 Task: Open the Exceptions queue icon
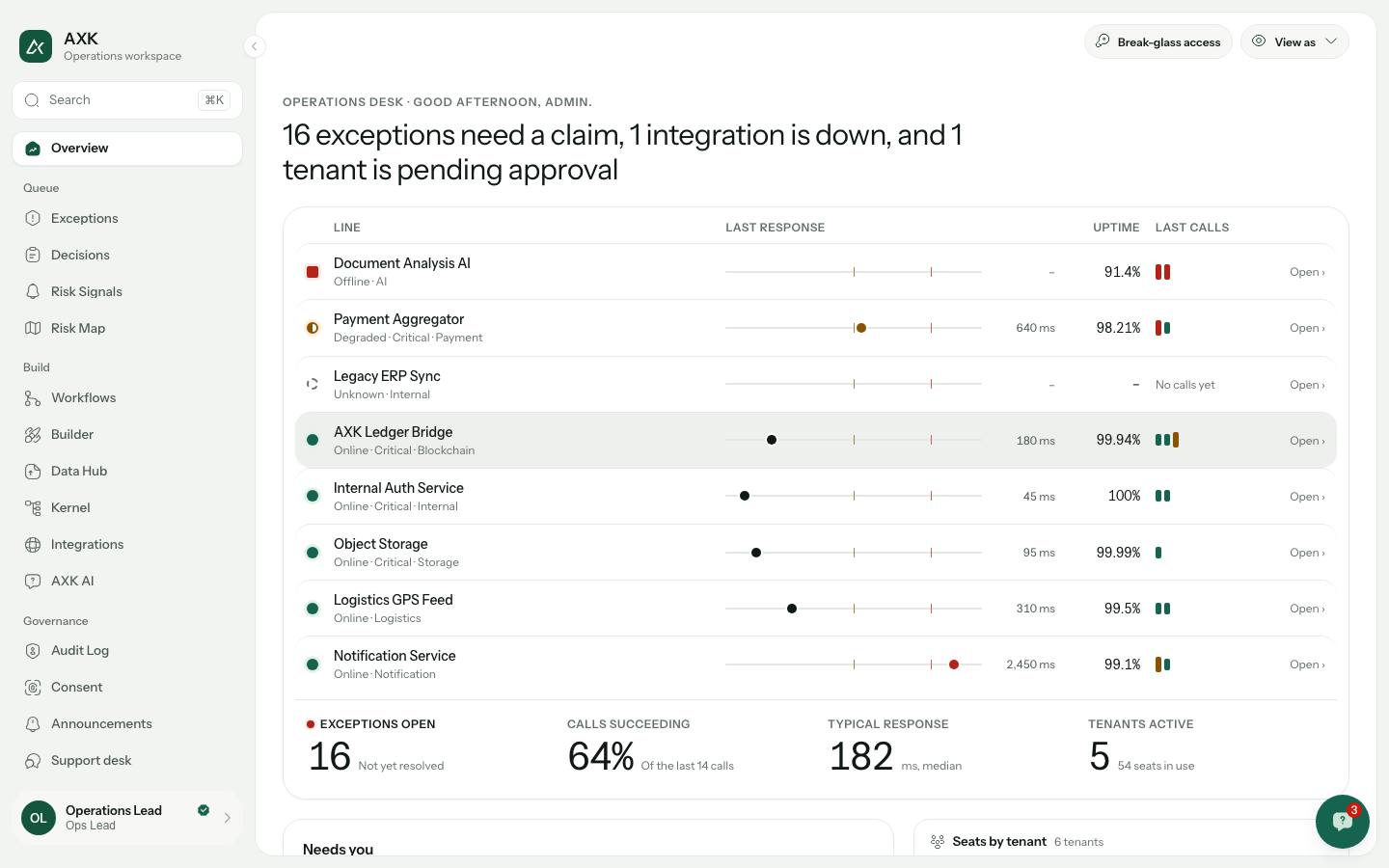[33, 219]
